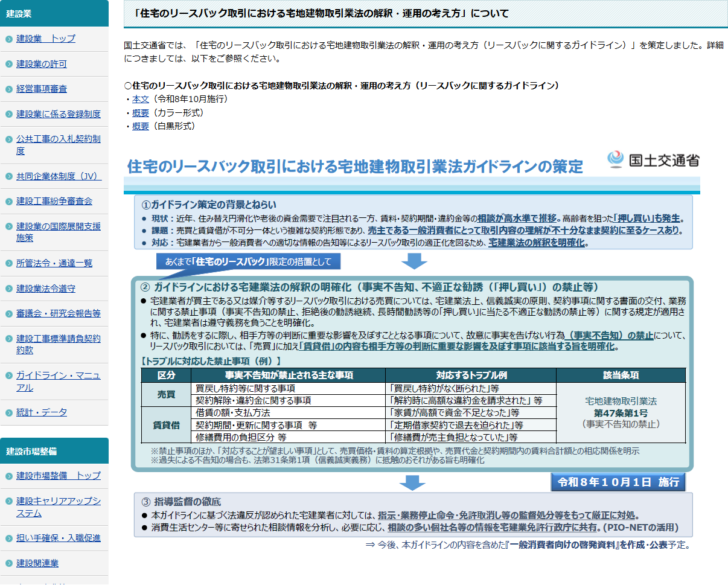Click 建設工事標準請負契約約款 link
Image resolution: width=728 pixels, height=585 pixels.
coord(58,344)
